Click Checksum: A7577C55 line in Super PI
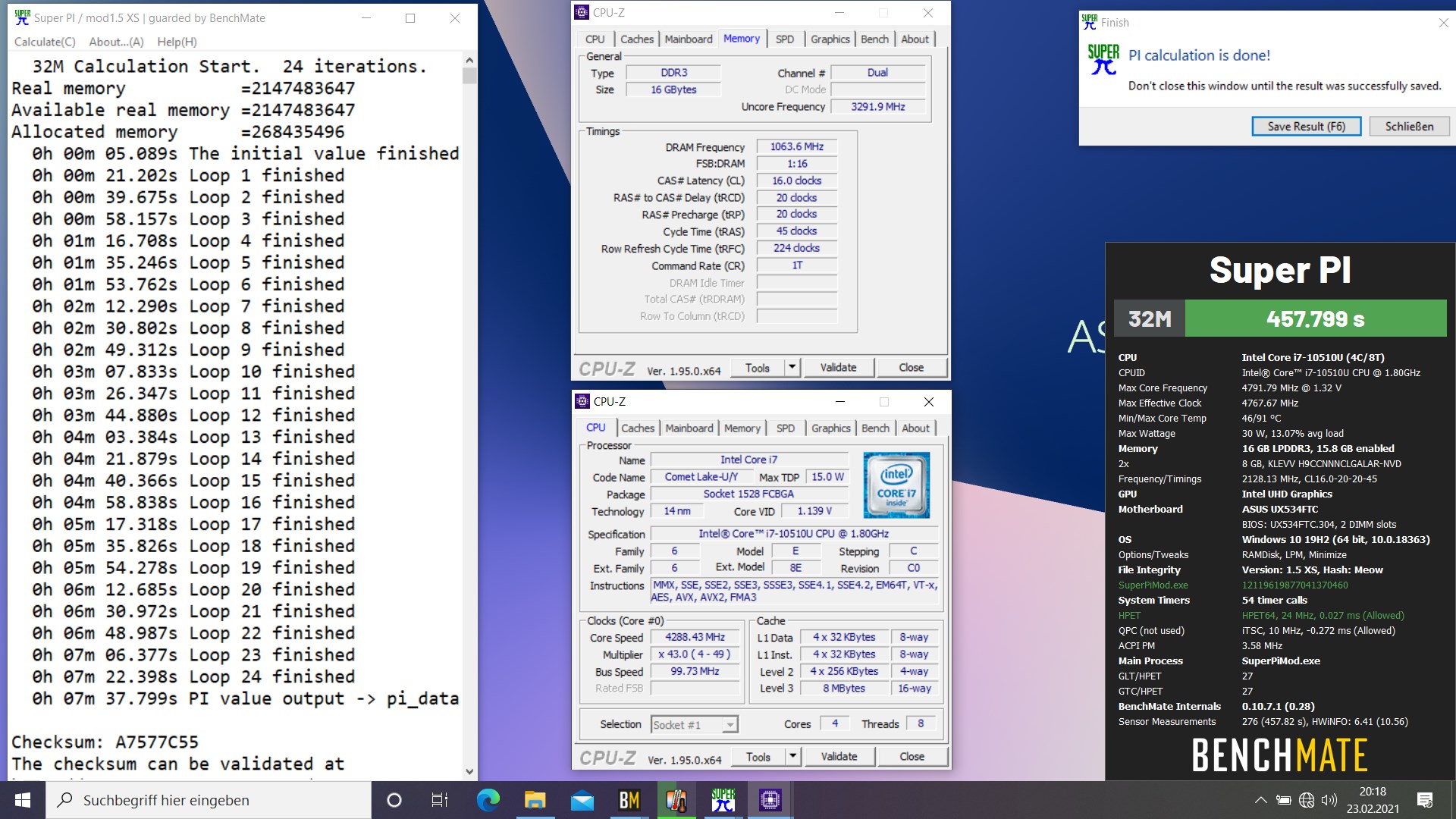Screen dimensions: 1456x819 [x=105, y=742]
